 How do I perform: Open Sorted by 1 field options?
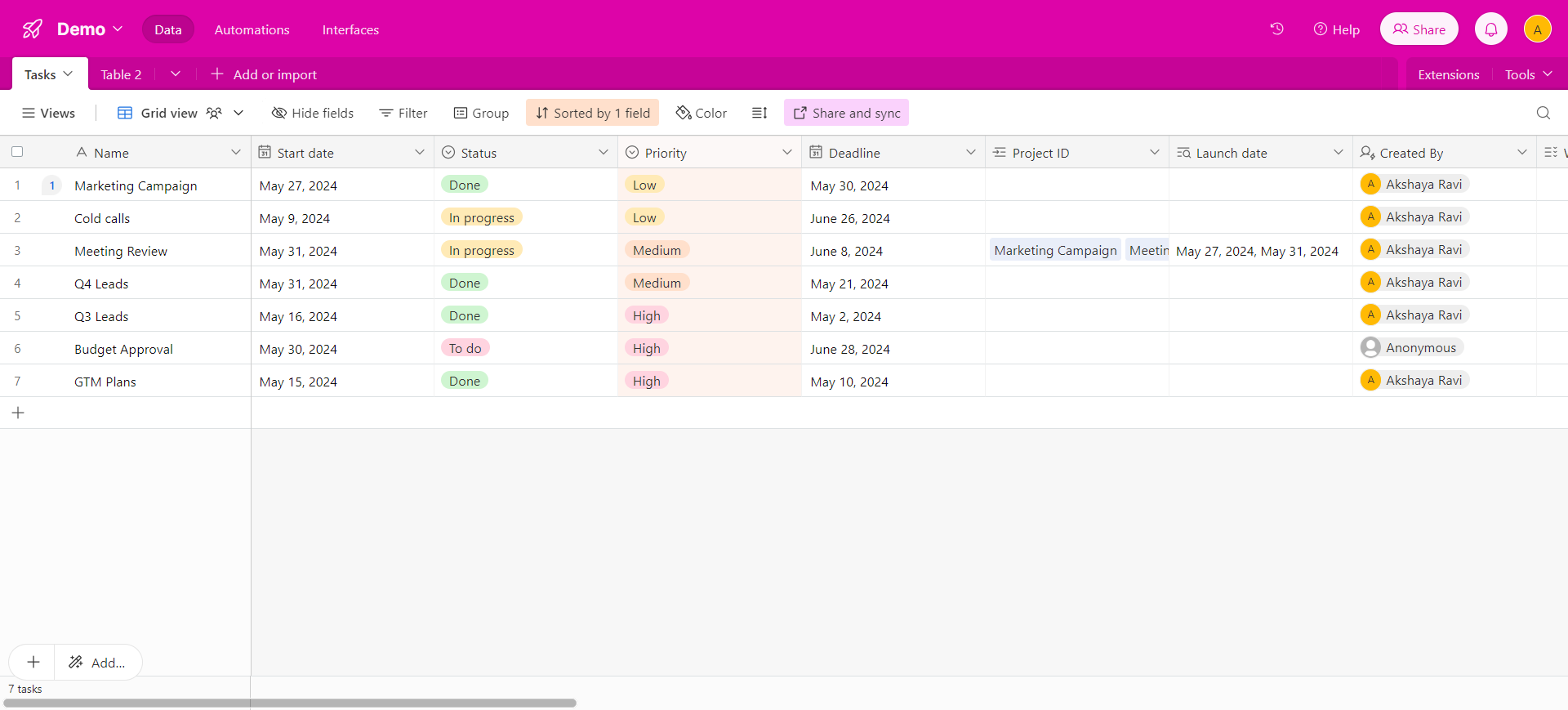(x=593, y=113)
